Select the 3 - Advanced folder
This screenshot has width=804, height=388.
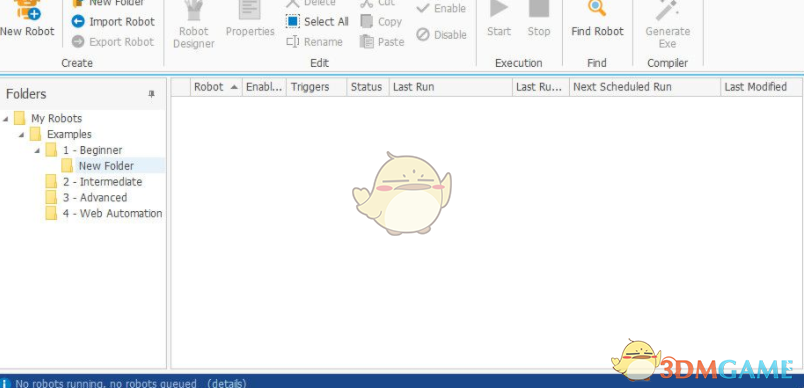click(x=95, y=197)
